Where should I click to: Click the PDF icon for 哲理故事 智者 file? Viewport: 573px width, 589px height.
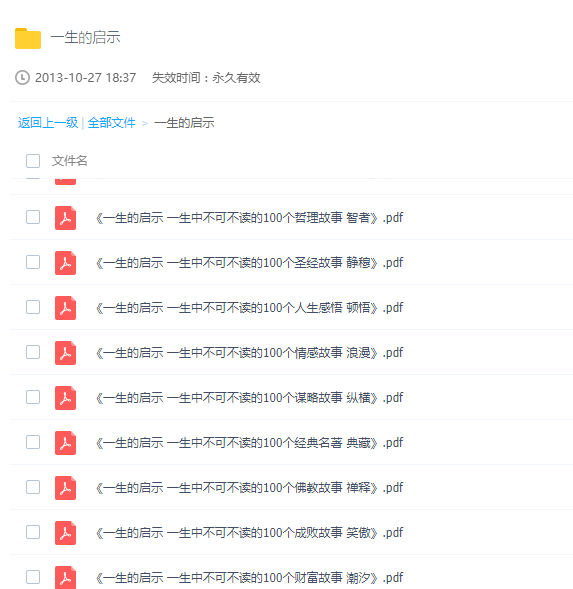click(65, 217)
